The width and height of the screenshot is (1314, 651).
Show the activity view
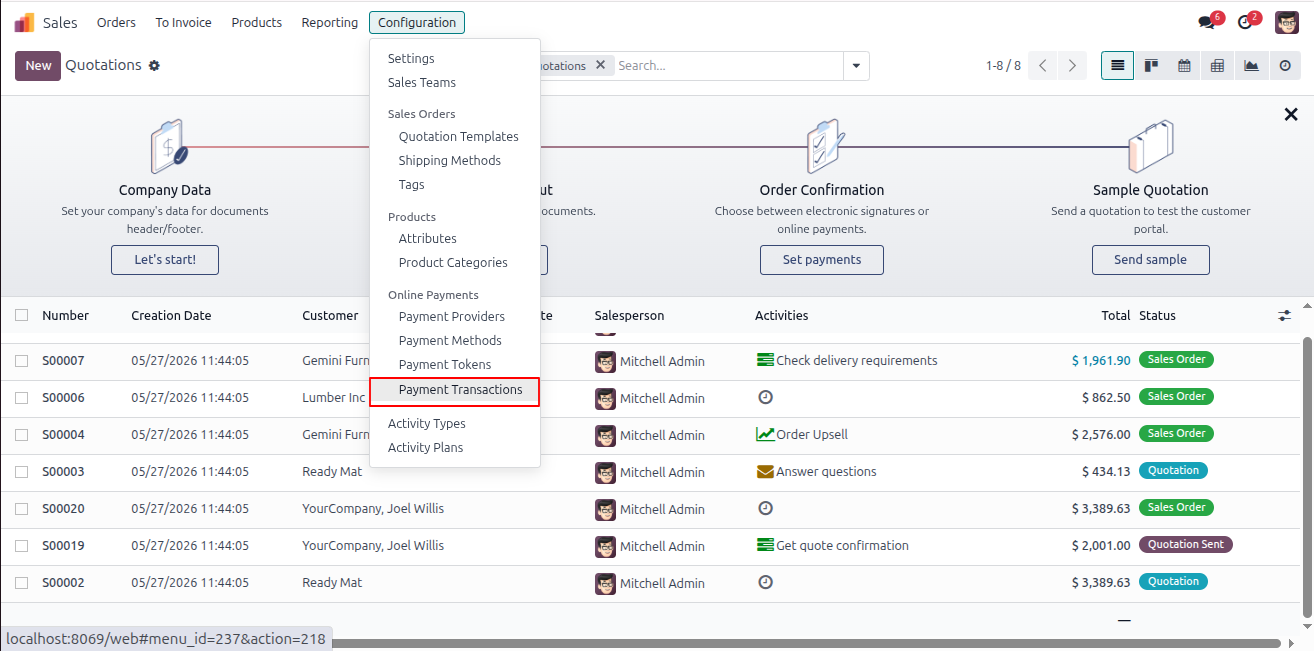tap(1285, 66)
